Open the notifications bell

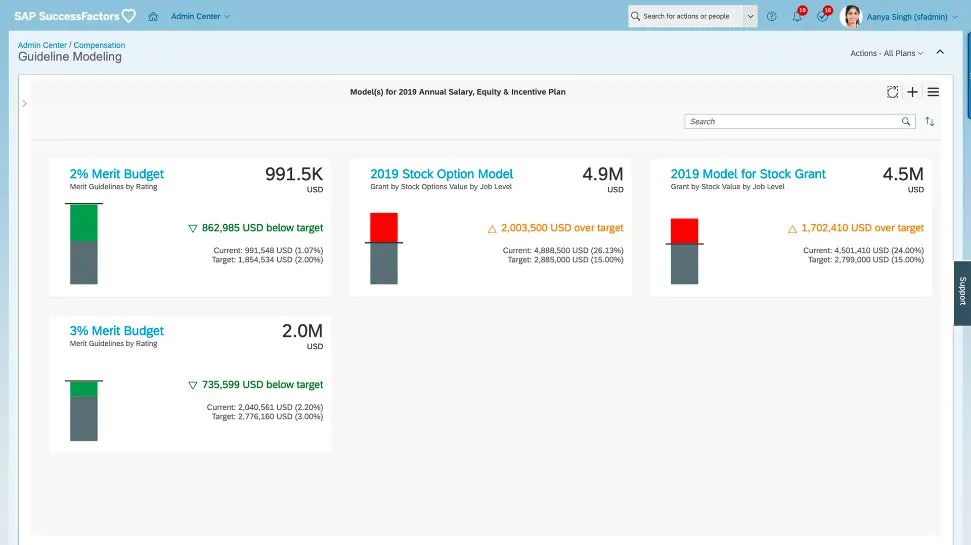click(797, 16)
